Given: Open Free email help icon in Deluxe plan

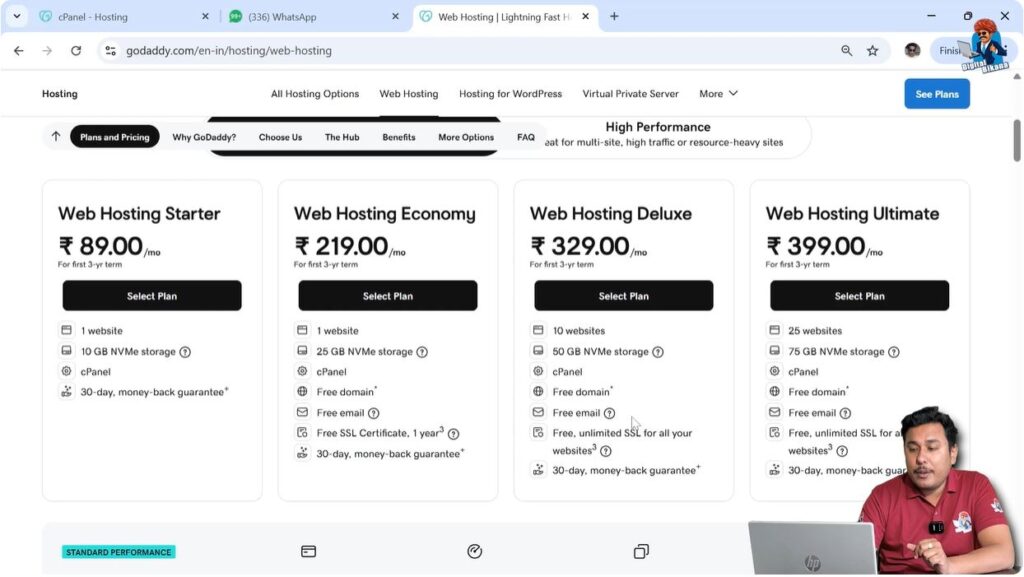Looking at the screenshot, I should [609, 413].
